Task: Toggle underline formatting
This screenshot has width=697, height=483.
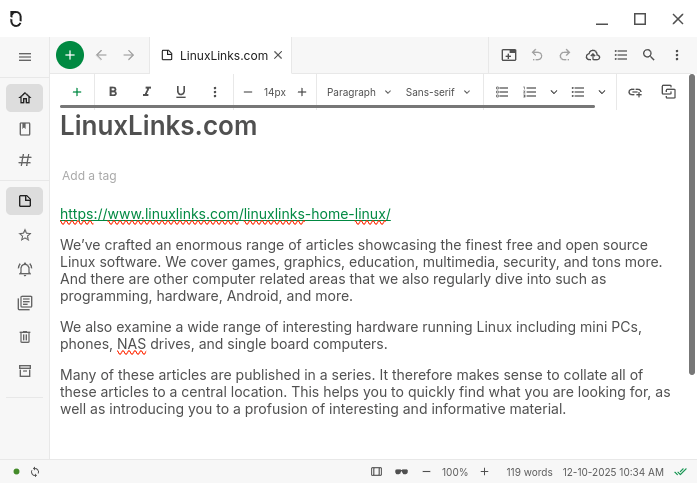Action: 181,92
